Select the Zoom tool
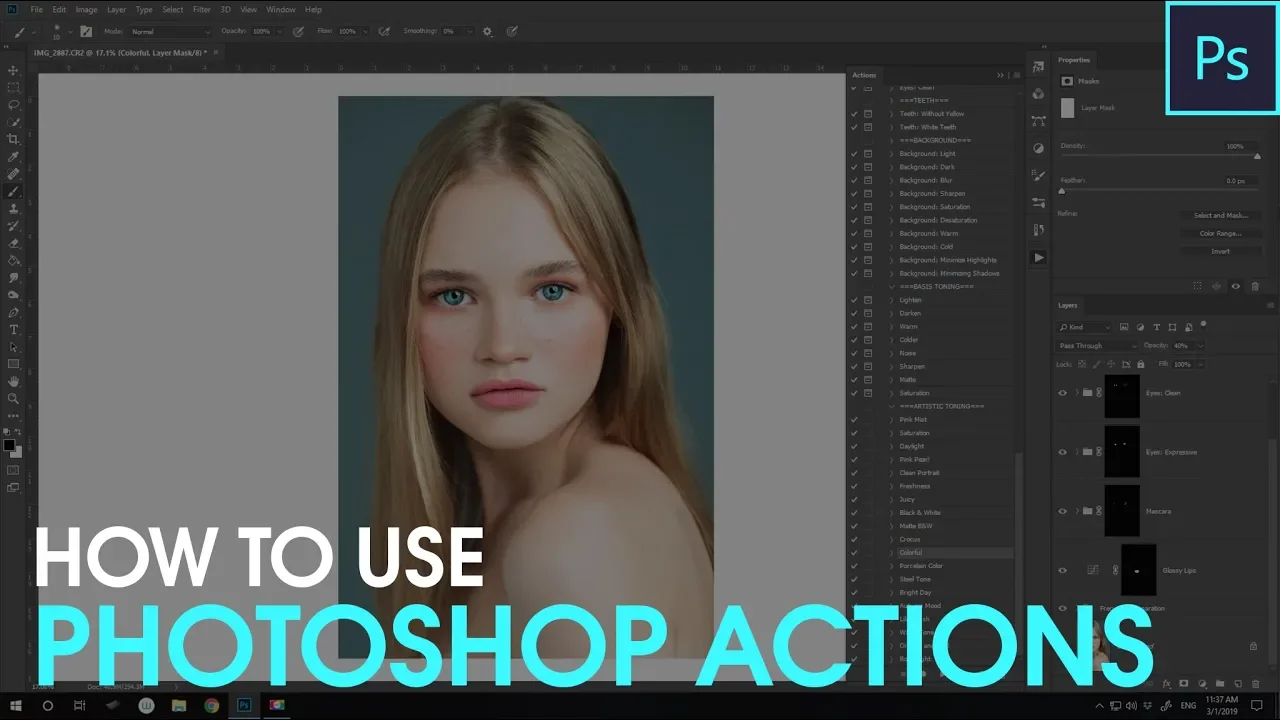 pos(13,398)
